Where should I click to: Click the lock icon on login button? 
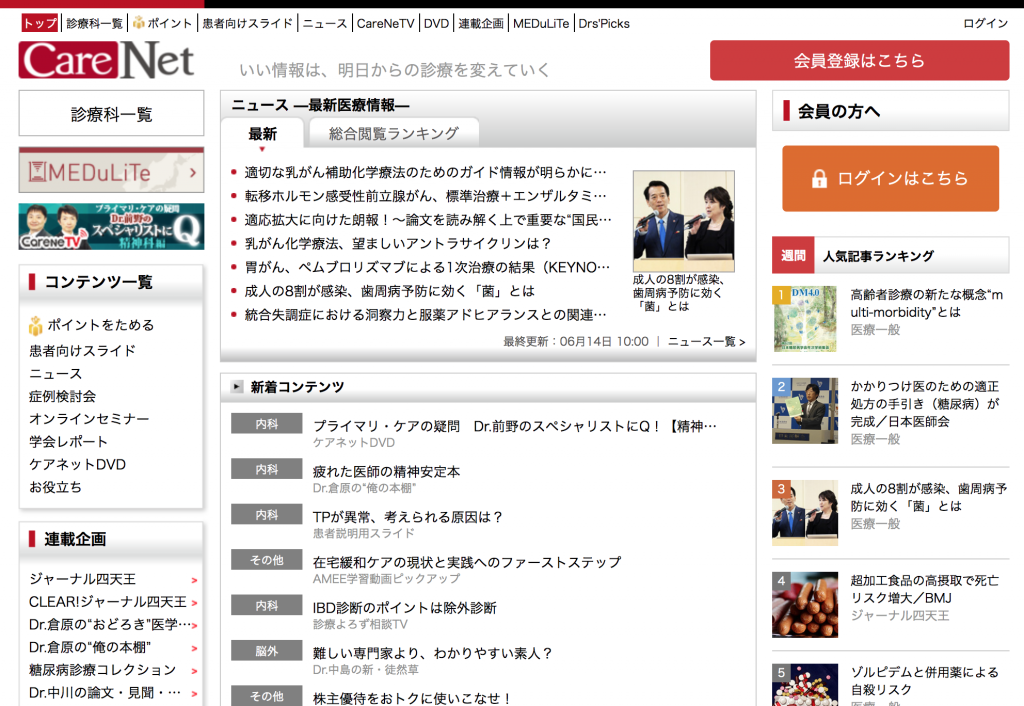click(819, 178)
